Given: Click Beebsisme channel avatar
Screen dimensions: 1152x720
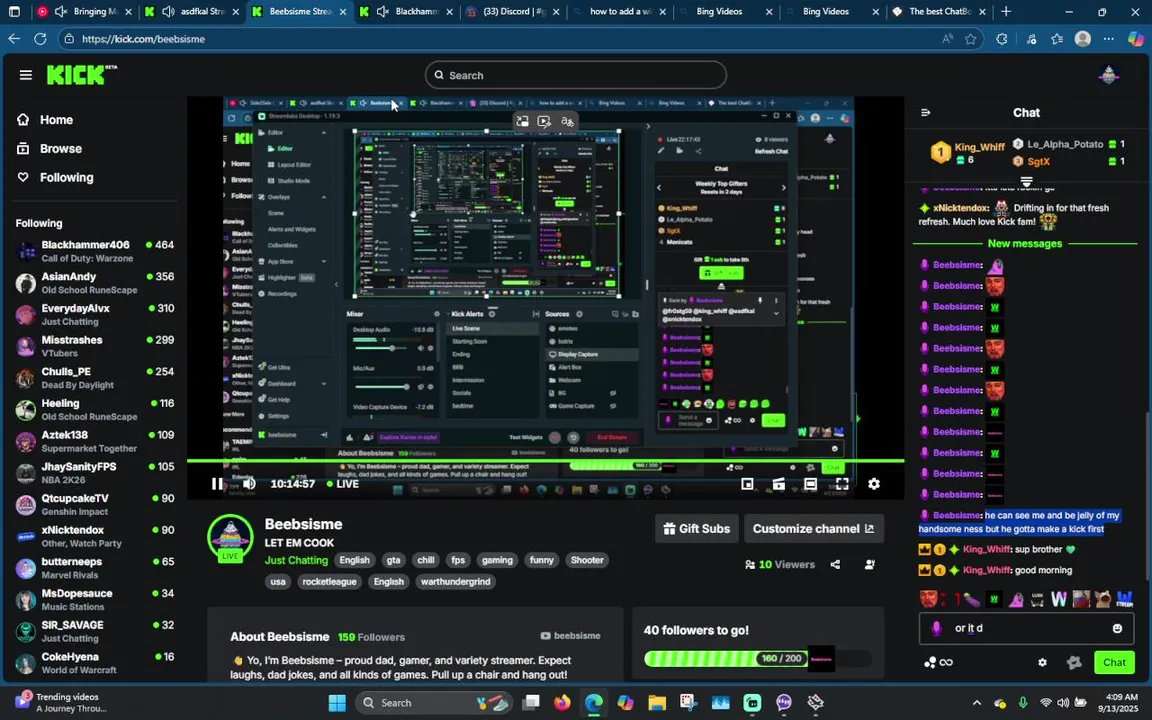Looking at the screenshot, I should pyautogui.click(x=230, y=536).
